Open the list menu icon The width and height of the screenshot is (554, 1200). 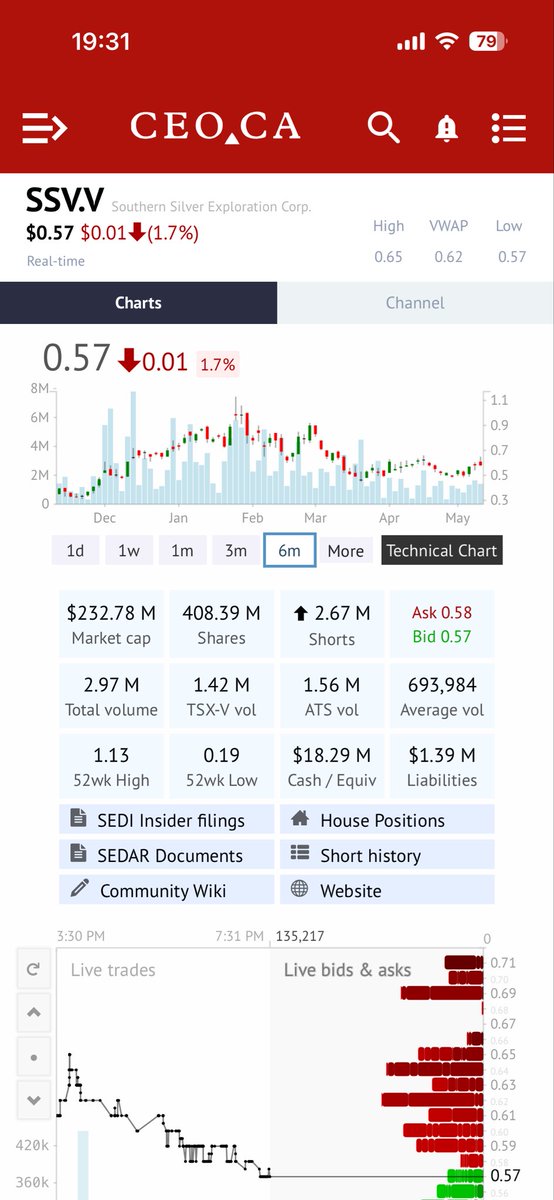pyautogui.click(x=509, y=127)
